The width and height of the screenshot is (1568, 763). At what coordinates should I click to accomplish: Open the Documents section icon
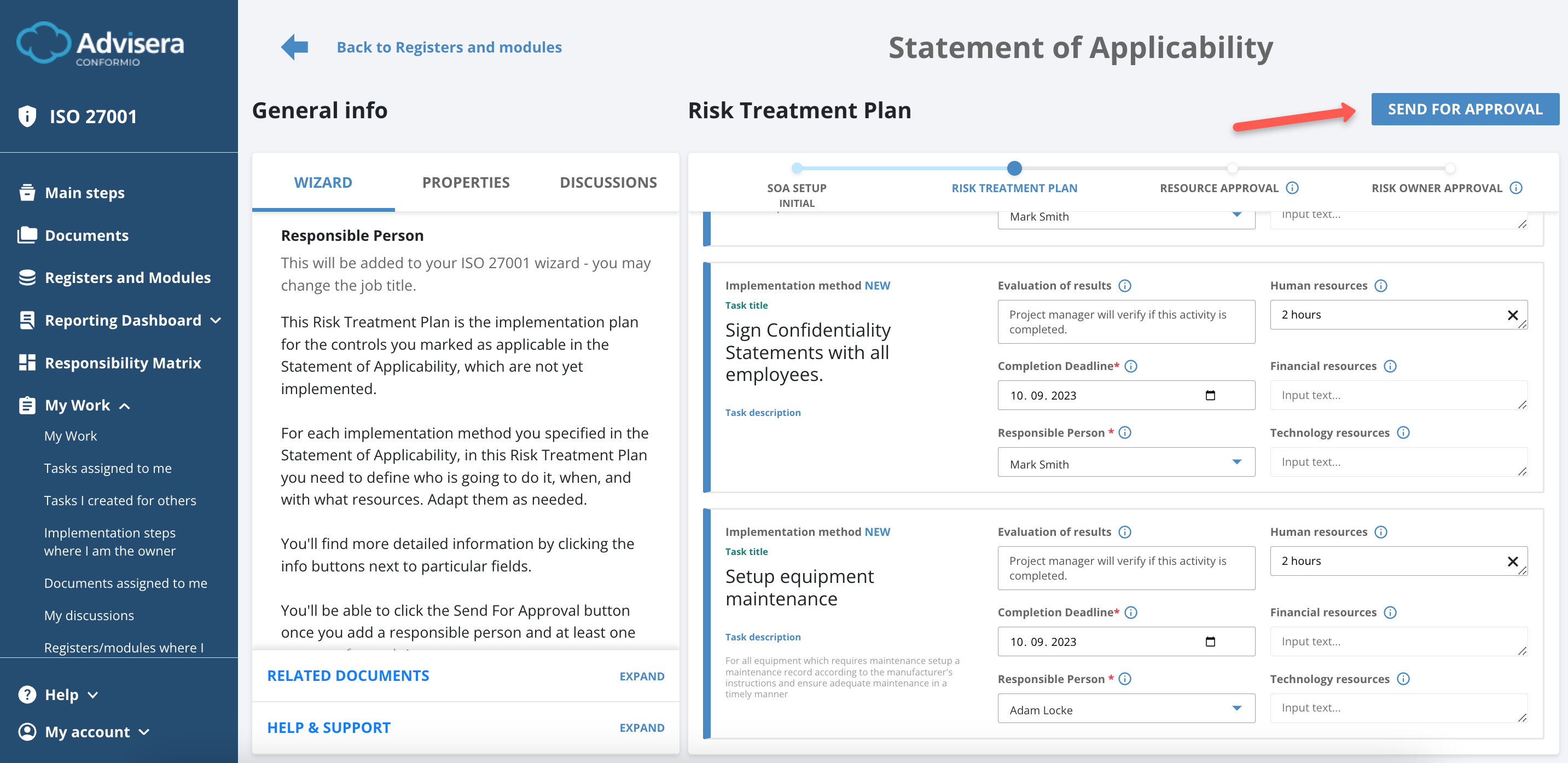coord(27,235)
